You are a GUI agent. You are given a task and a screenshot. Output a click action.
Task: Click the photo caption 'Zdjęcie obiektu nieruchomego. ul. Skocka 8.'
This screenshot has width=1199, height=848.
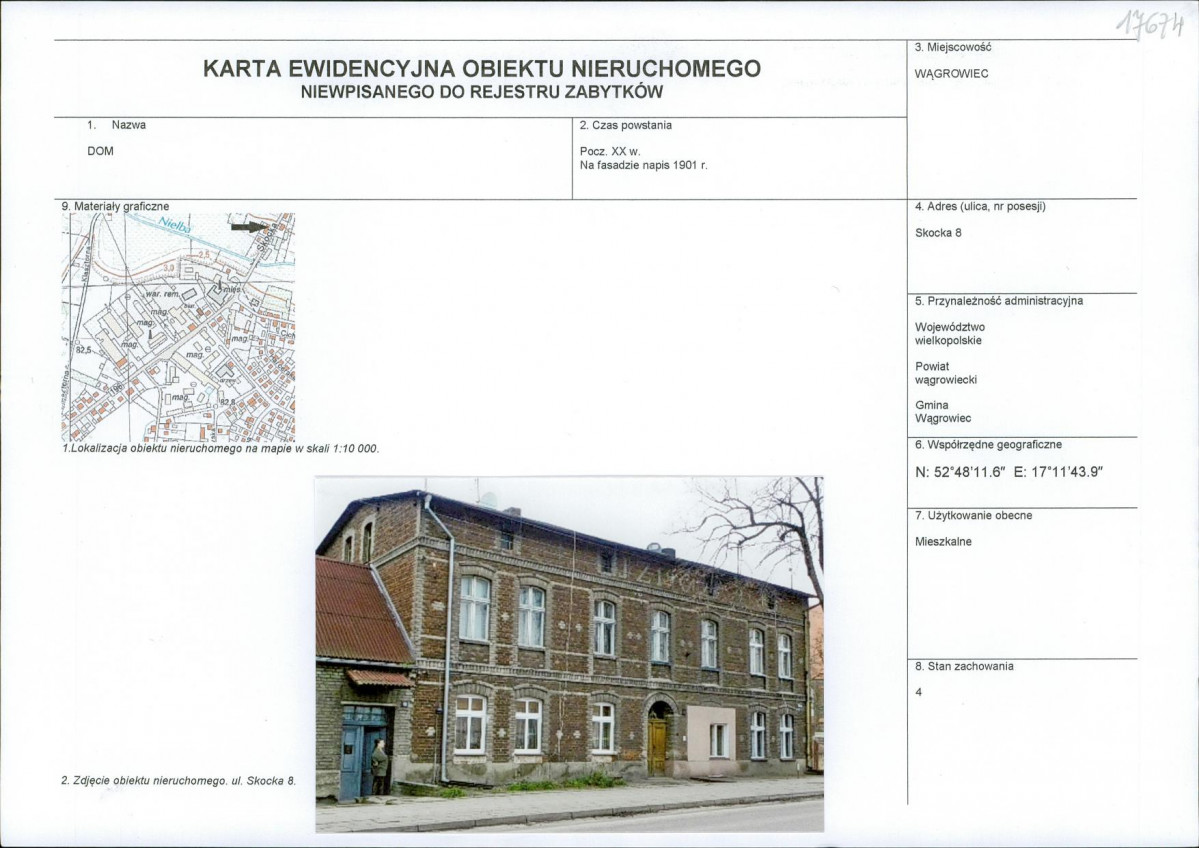[178, 781]
